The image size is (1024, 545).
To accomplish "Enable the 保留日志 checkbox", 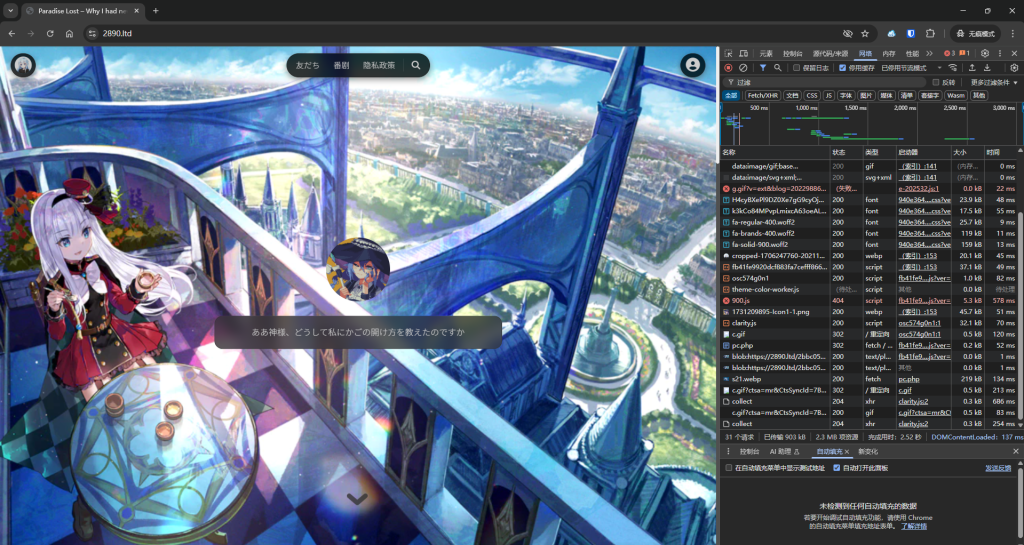I will (797, 68).
